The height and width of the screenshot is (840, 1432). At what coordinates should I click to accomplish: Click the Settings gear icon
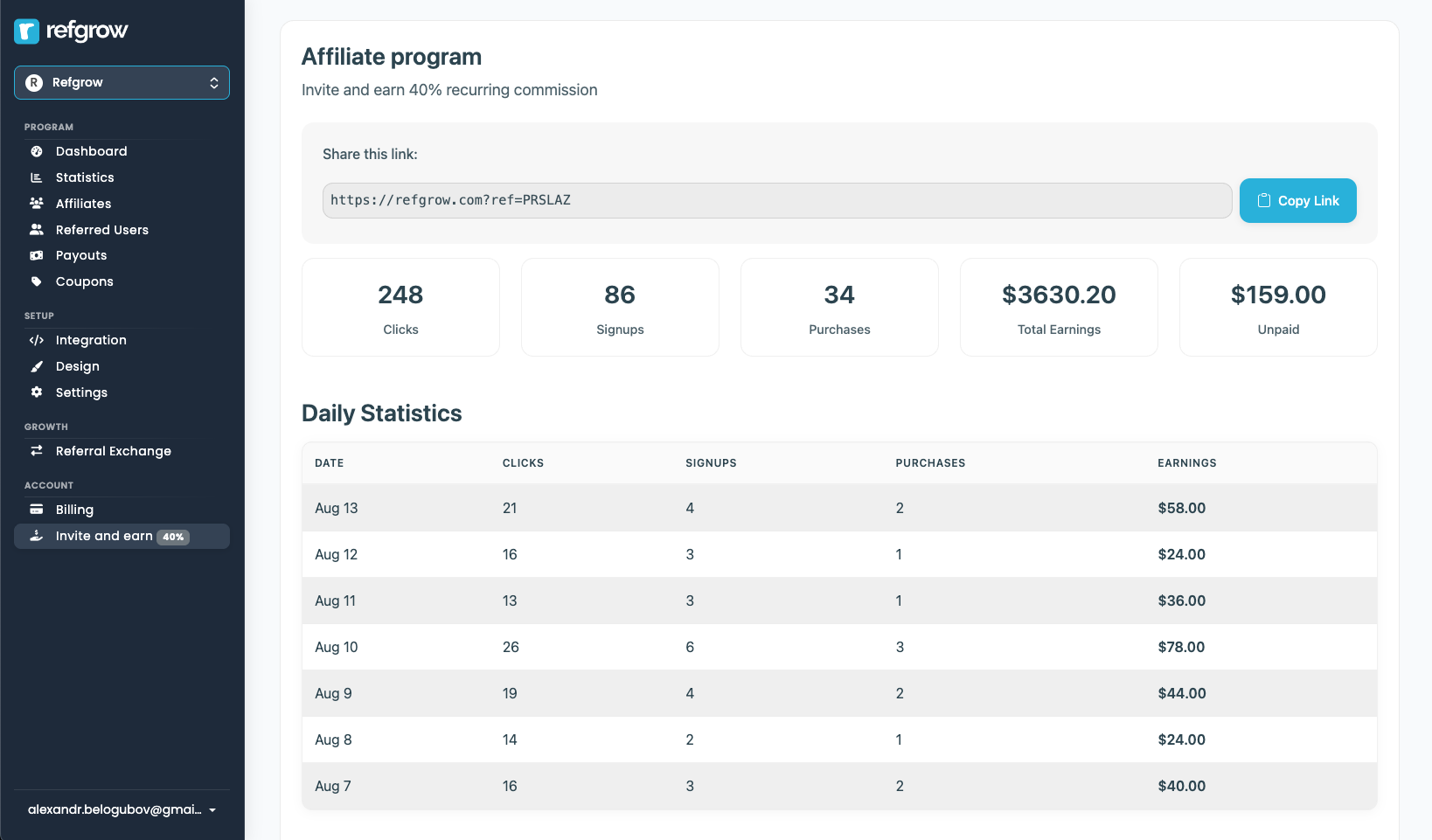(37, 392)
